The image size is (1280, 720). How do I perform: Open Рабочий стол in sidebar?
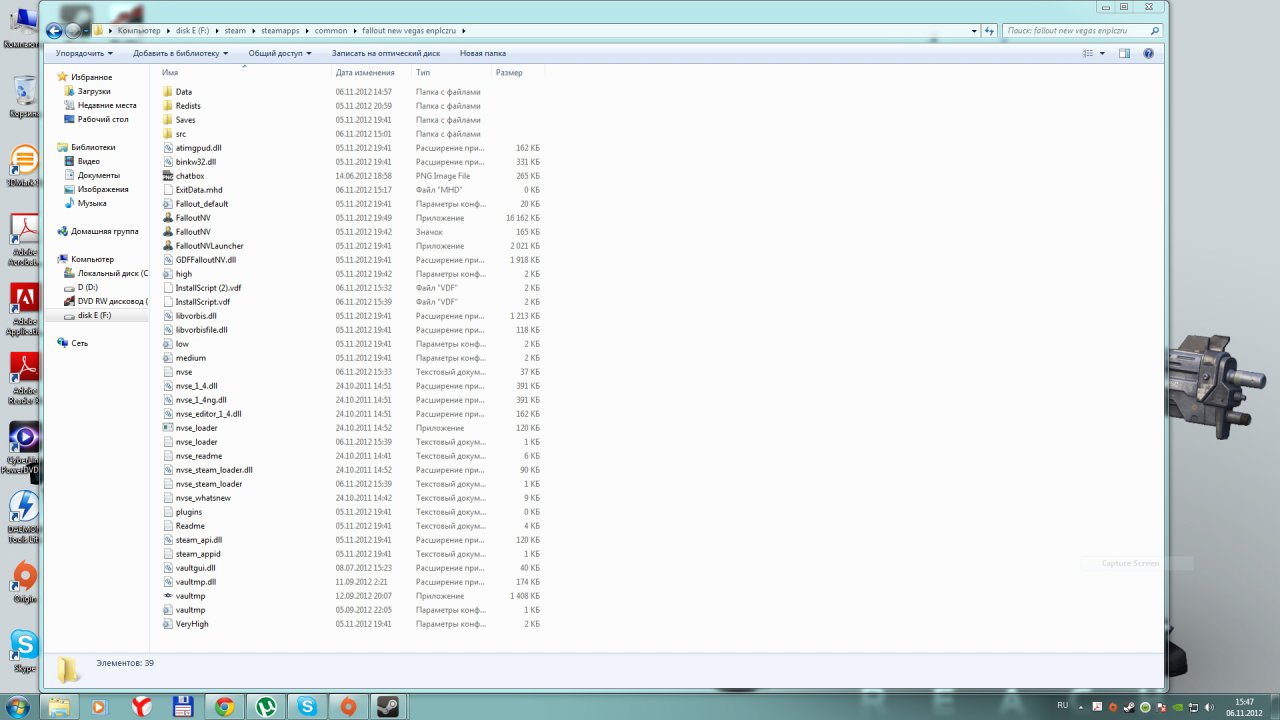point(103,119)
